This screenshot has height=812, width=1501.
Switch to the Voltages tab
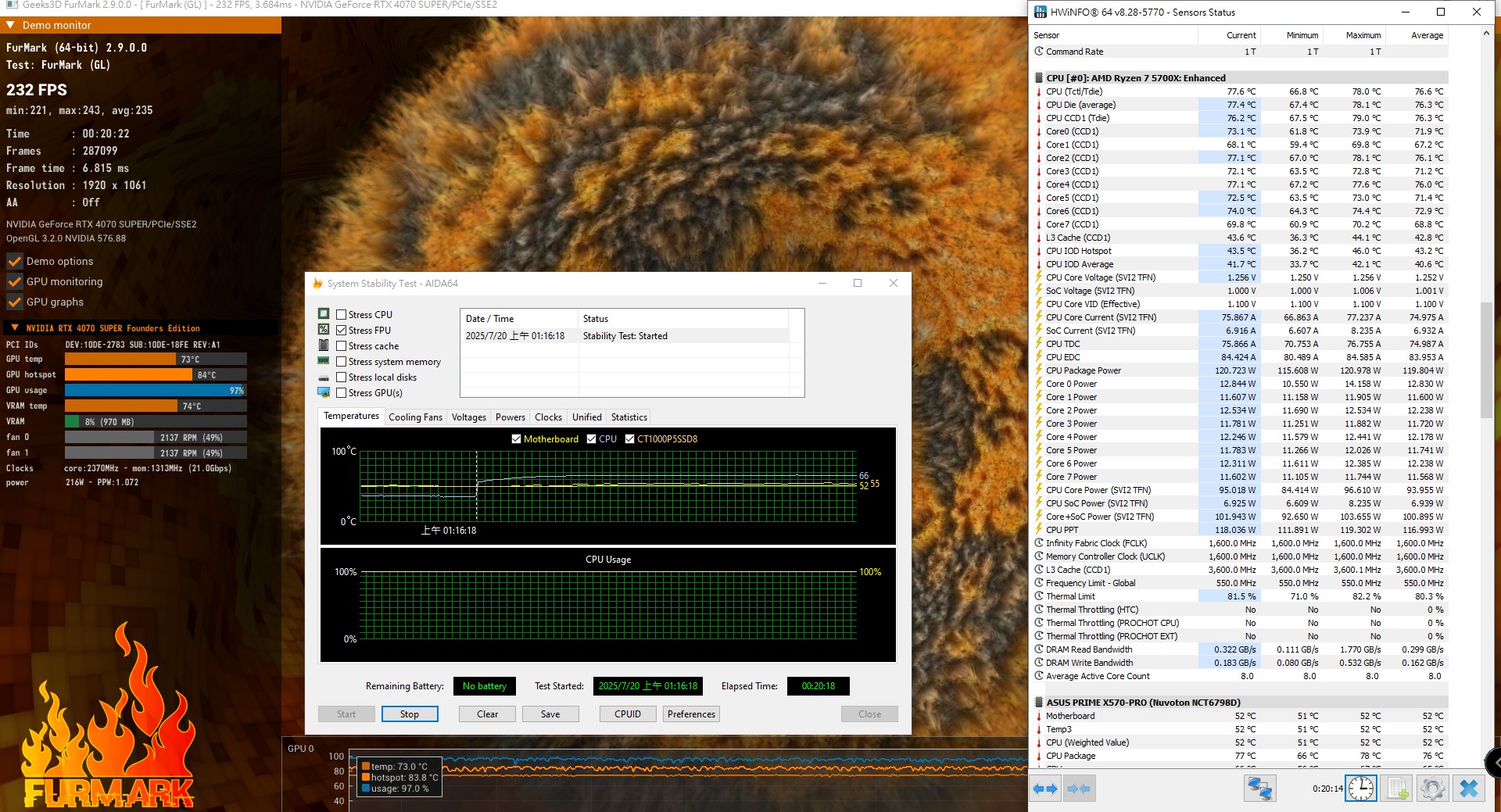click(468, 417)
